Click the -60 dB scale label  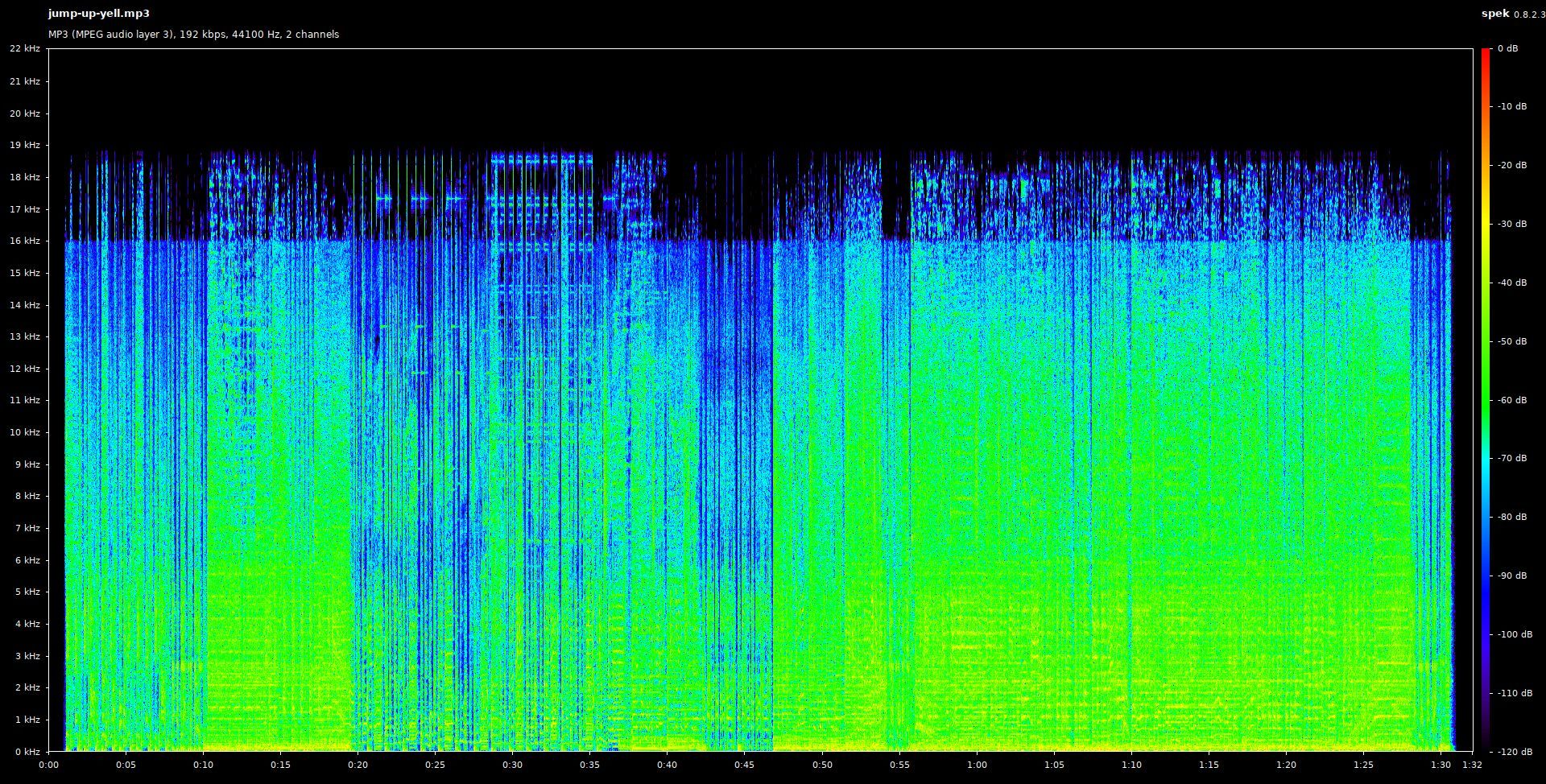[x=1511, y=400]
